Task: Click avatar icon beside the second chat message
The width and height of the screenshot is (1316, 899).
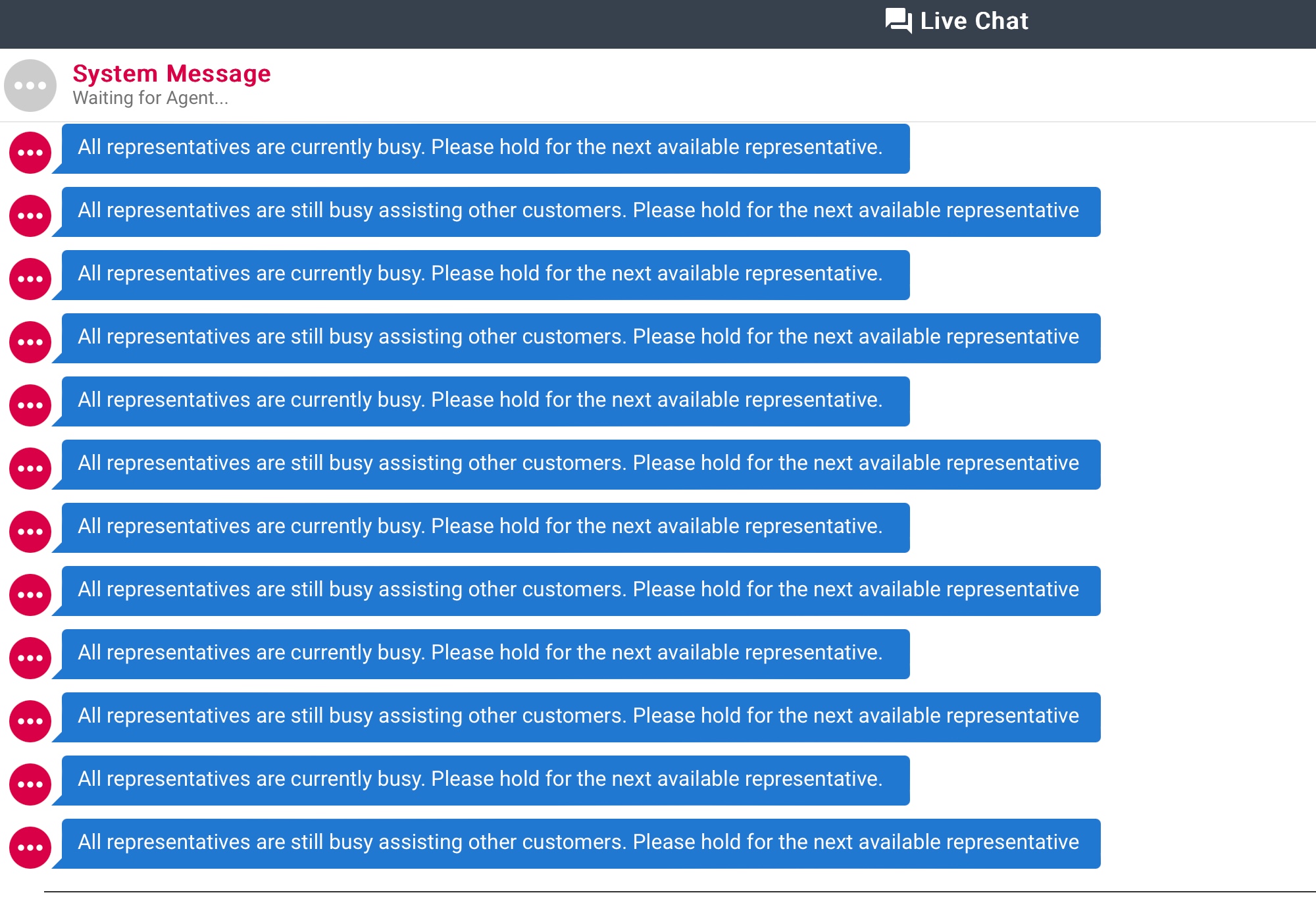Action: coord(30,216)
